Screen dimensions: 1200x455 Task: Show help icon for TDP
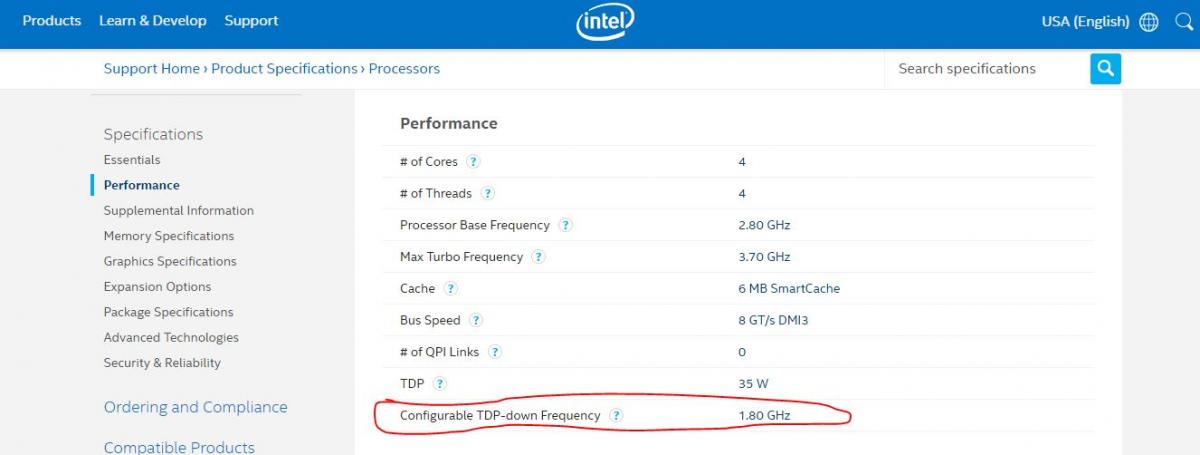click(x=440, y=383)
